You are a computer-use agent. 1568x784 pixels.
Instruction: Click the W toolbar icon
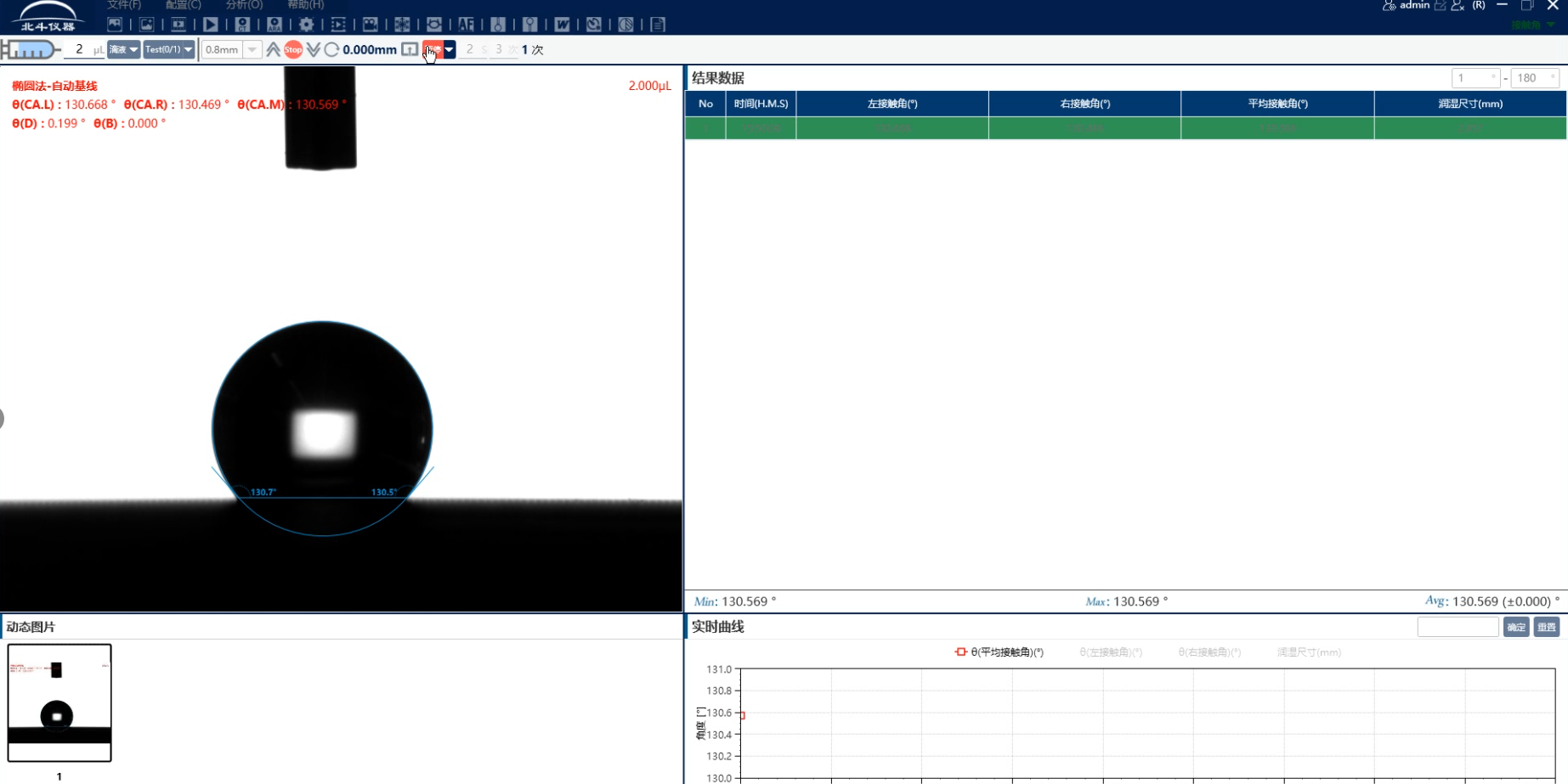[562, 25]
